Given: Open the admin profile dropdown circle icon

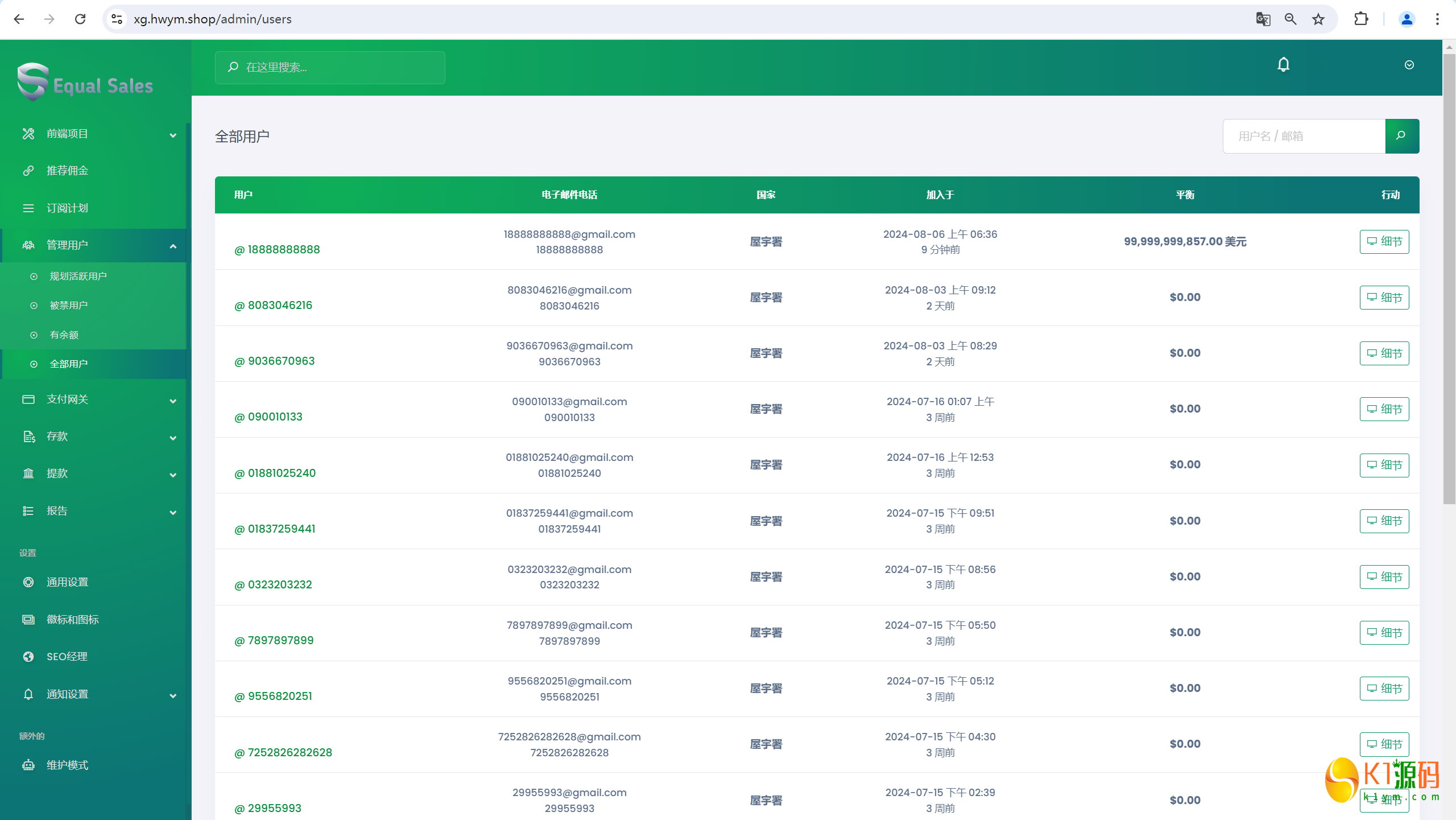Looking at the screenshot, I should click(x=1409, y=65).
